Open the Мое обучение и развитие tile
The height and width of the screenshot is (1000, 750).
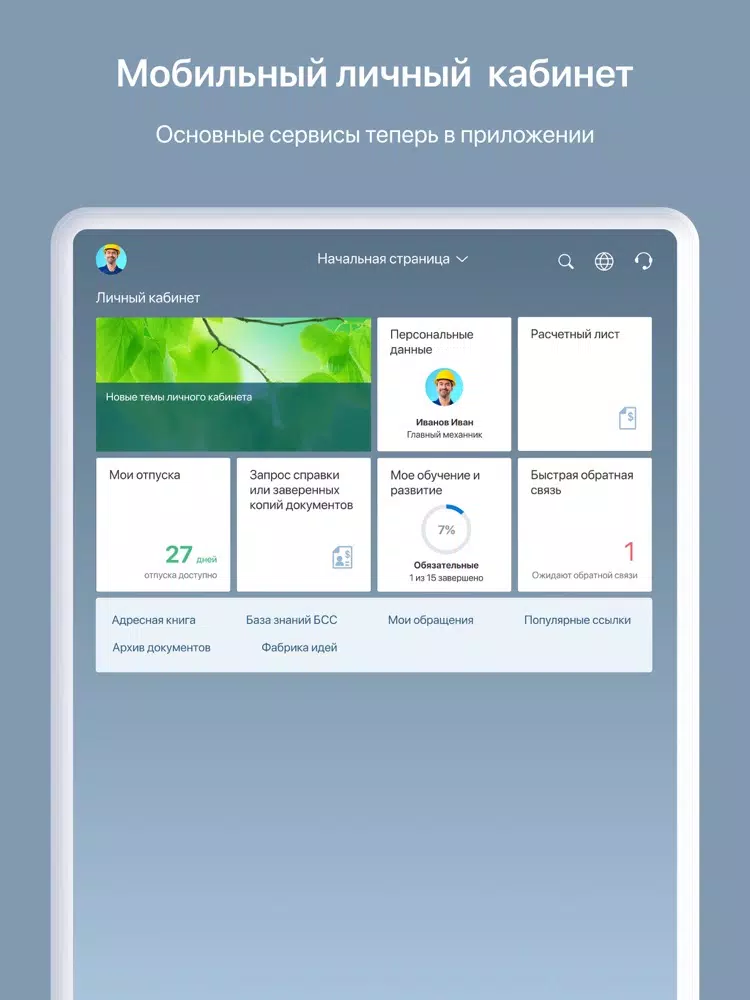444,525
